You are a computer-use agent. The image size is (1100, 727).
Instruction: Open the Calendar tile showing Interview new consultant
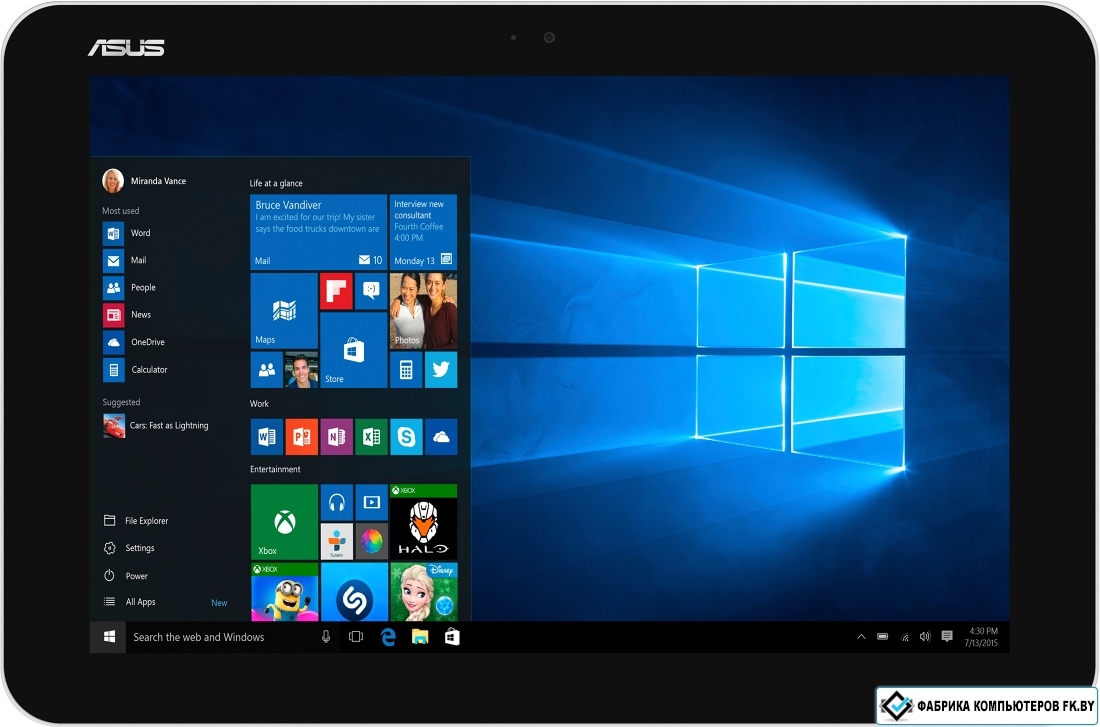[423, 232]
